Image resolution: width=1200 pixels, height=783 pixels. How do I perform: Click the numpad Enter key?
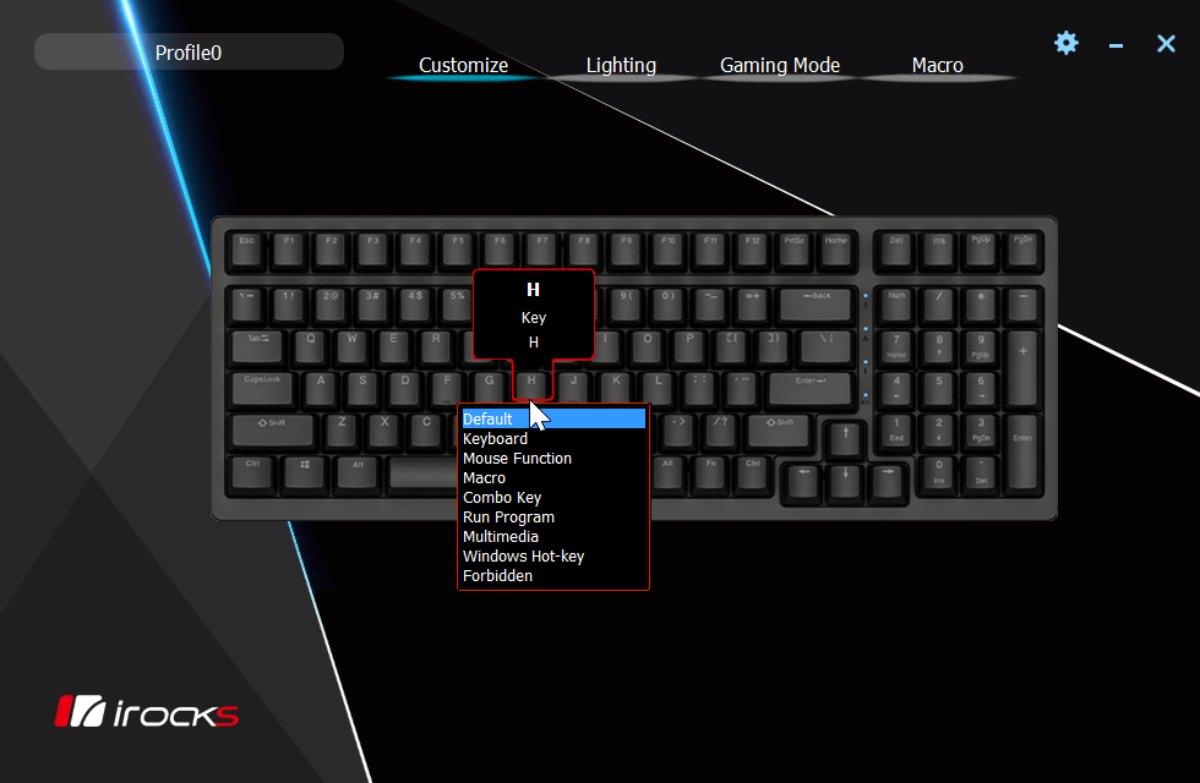(x=1022, y=439)
